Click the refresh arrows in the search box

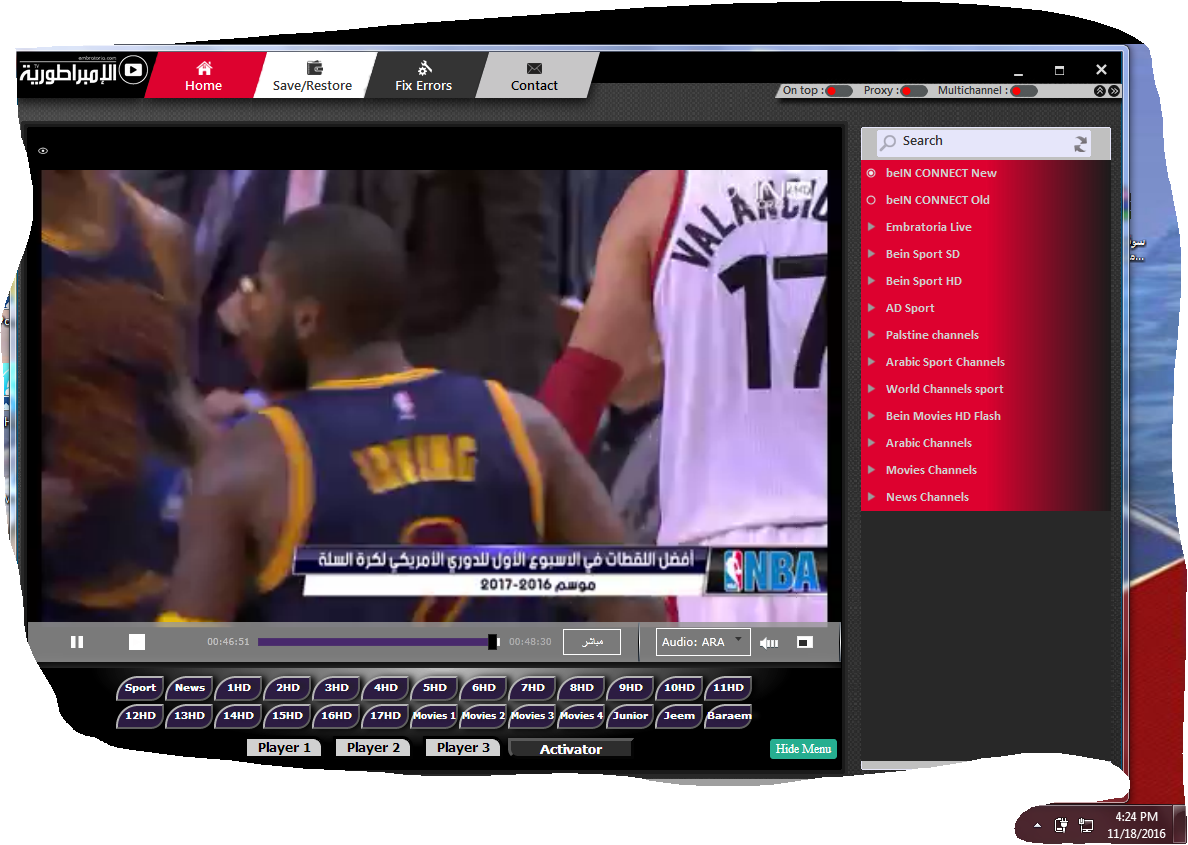click(1080, 143)
